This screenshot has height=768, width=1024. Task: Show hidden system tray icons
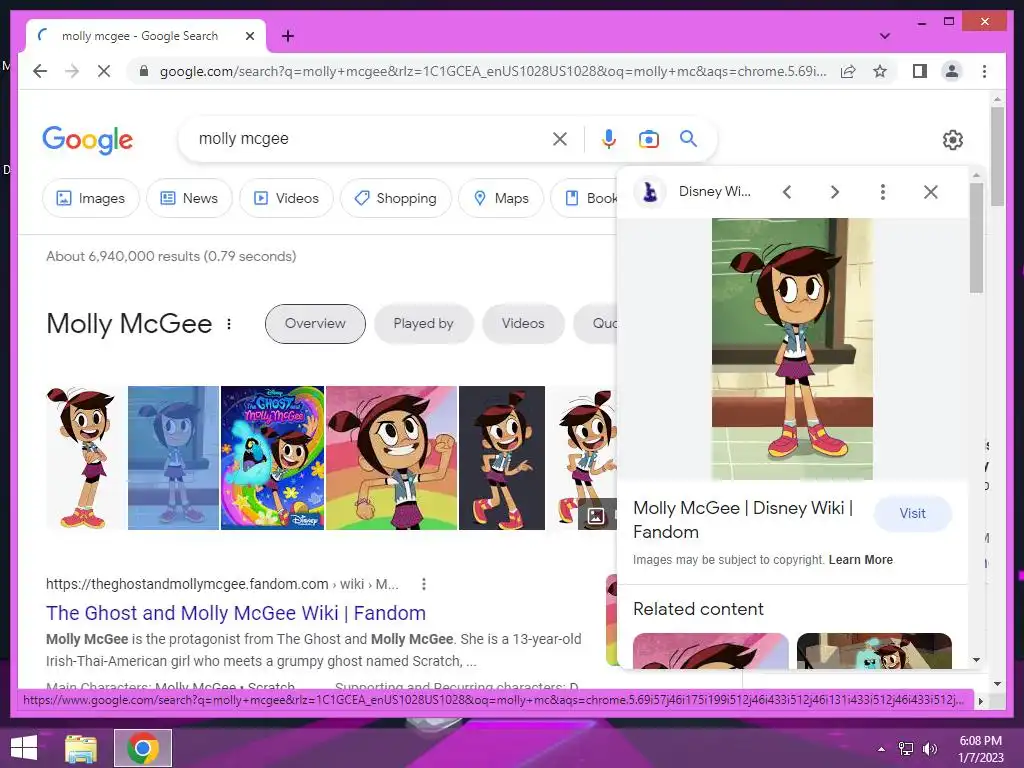pyautogui.click(x=881, y=749)
